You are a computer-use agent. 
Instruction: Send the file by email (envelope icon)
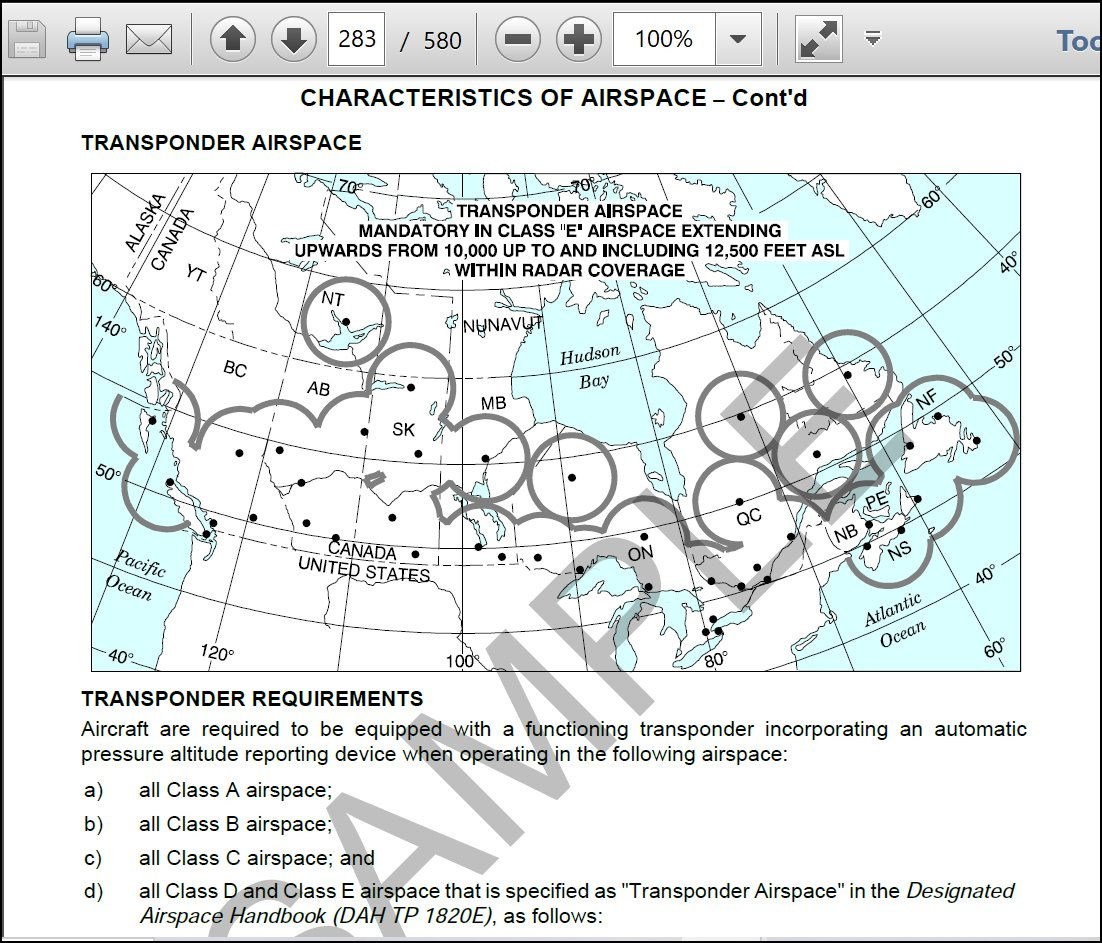click(148, 39)
